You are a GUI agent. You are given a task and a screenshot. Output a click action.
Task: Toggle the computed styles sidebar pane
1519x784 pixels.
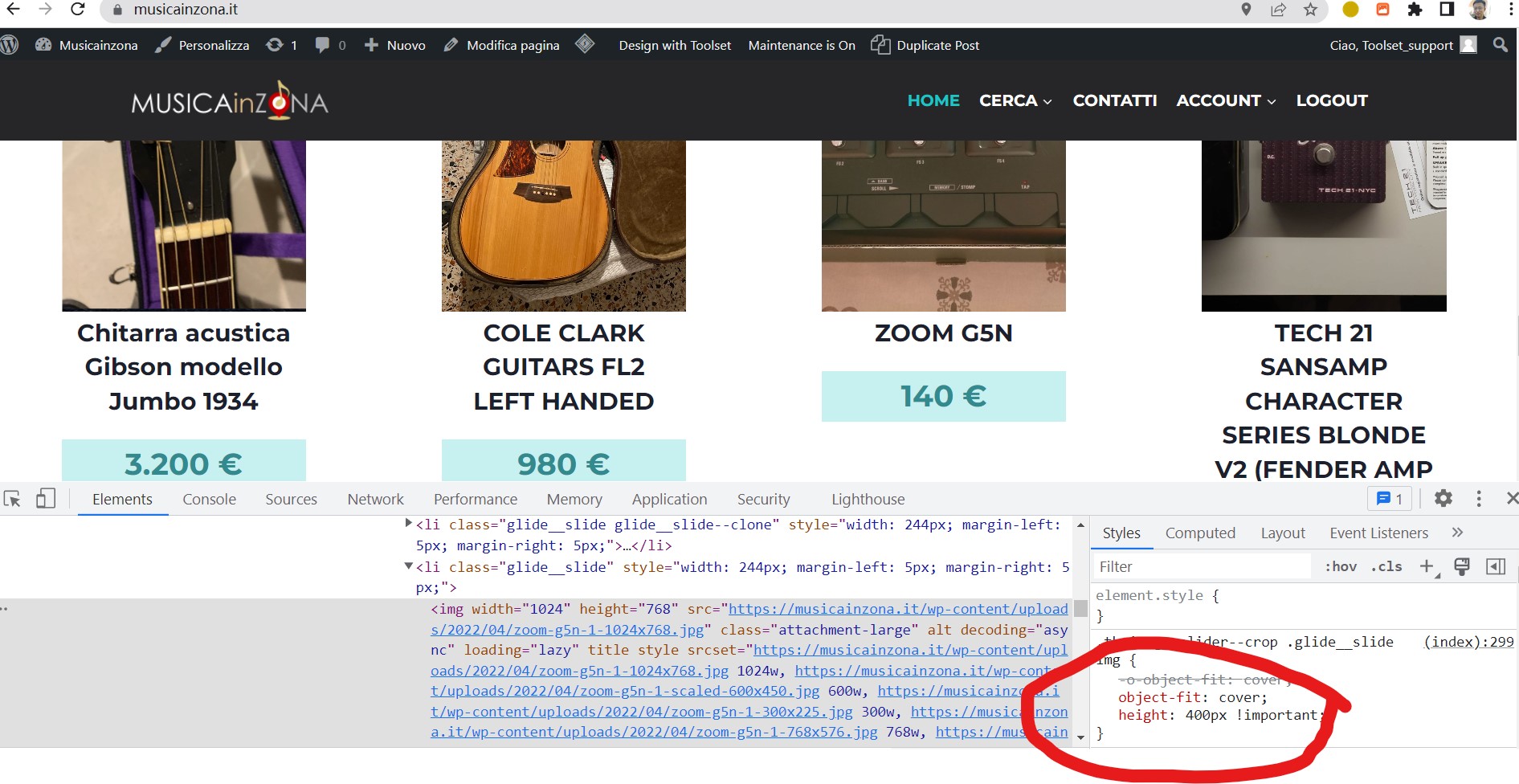1496,566
